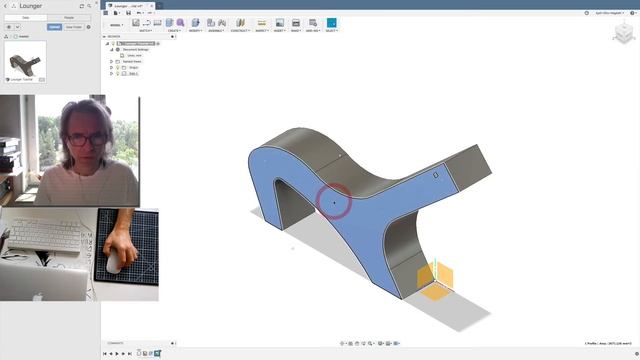Click the Insert image icon
This screenshot has height=360, width=640.
coord(280,23)
